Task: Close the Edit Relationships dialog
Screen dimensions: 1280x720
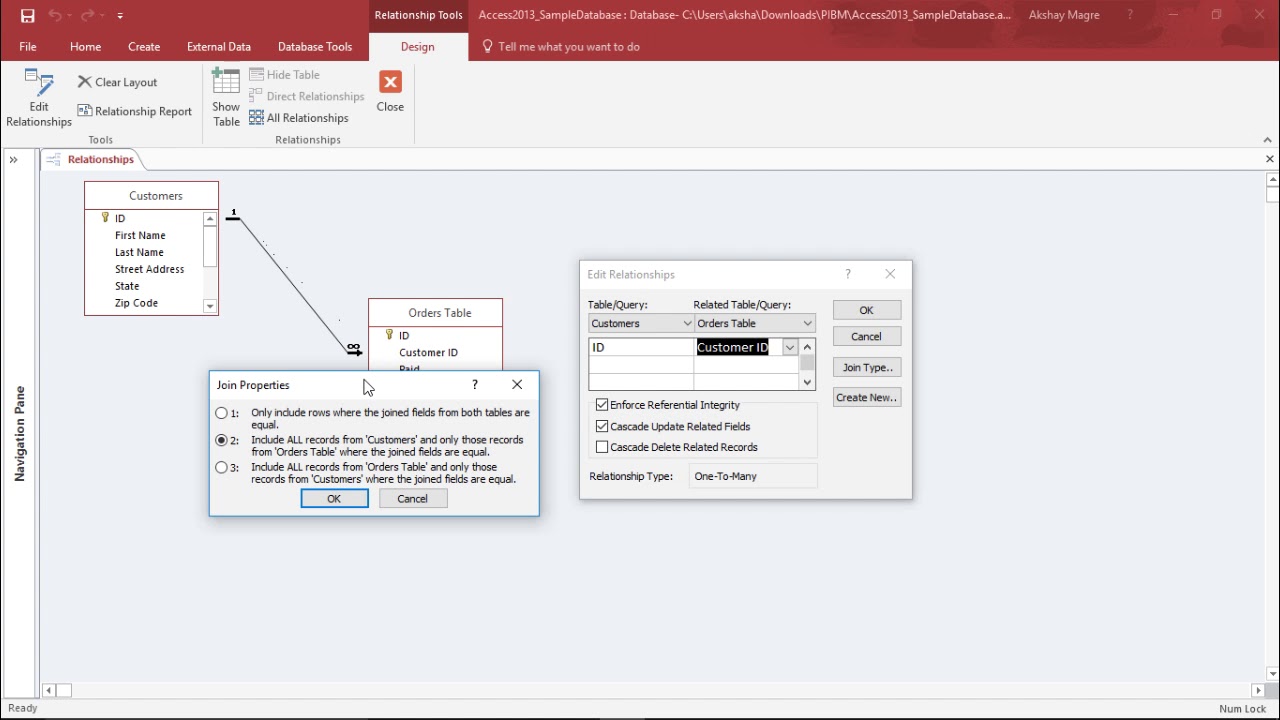Action: pyautogui.click(x=890, y=274)
